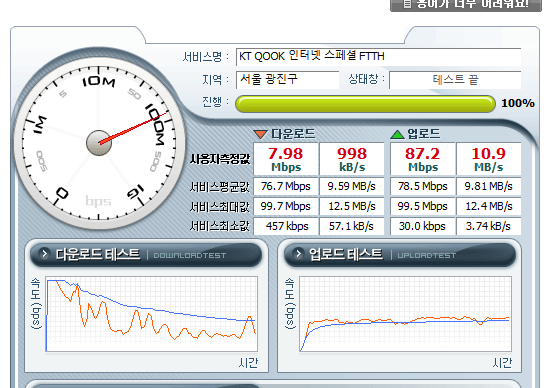Click the 100% progress text
The height and width of the screenshot is (388, 550).
click(518, 103)
